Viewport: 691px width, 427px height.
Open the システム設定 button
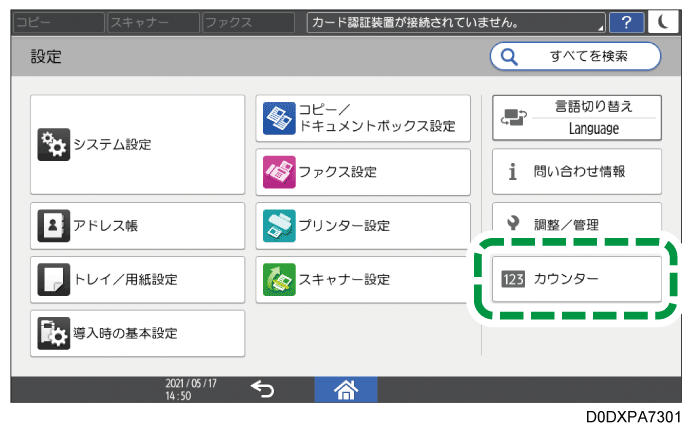pos(137,145)
